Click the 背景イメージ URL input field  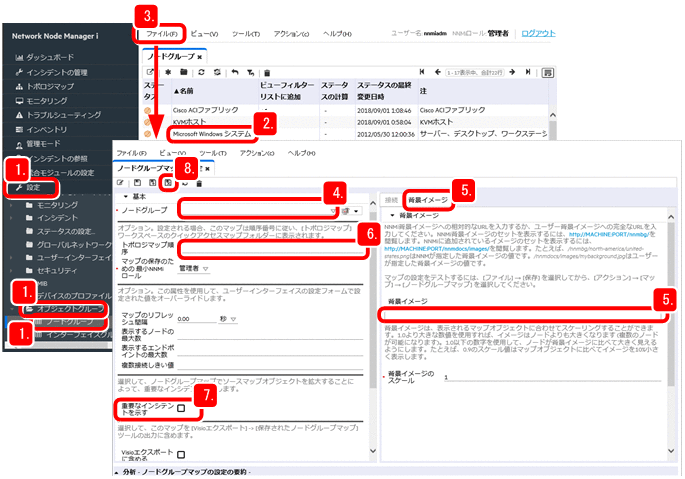tap(522, 315)
